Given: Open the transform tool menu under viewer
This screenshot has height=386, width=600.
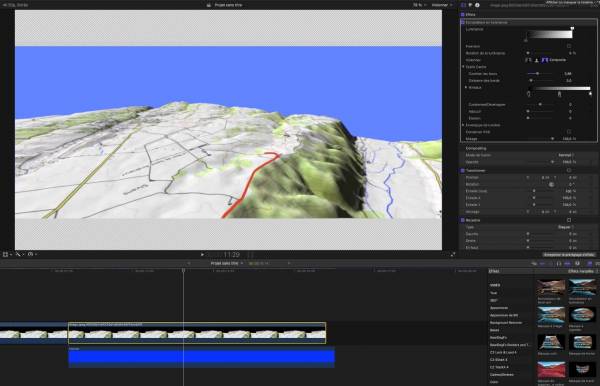Looking at the screenshot, I should 7,254.
